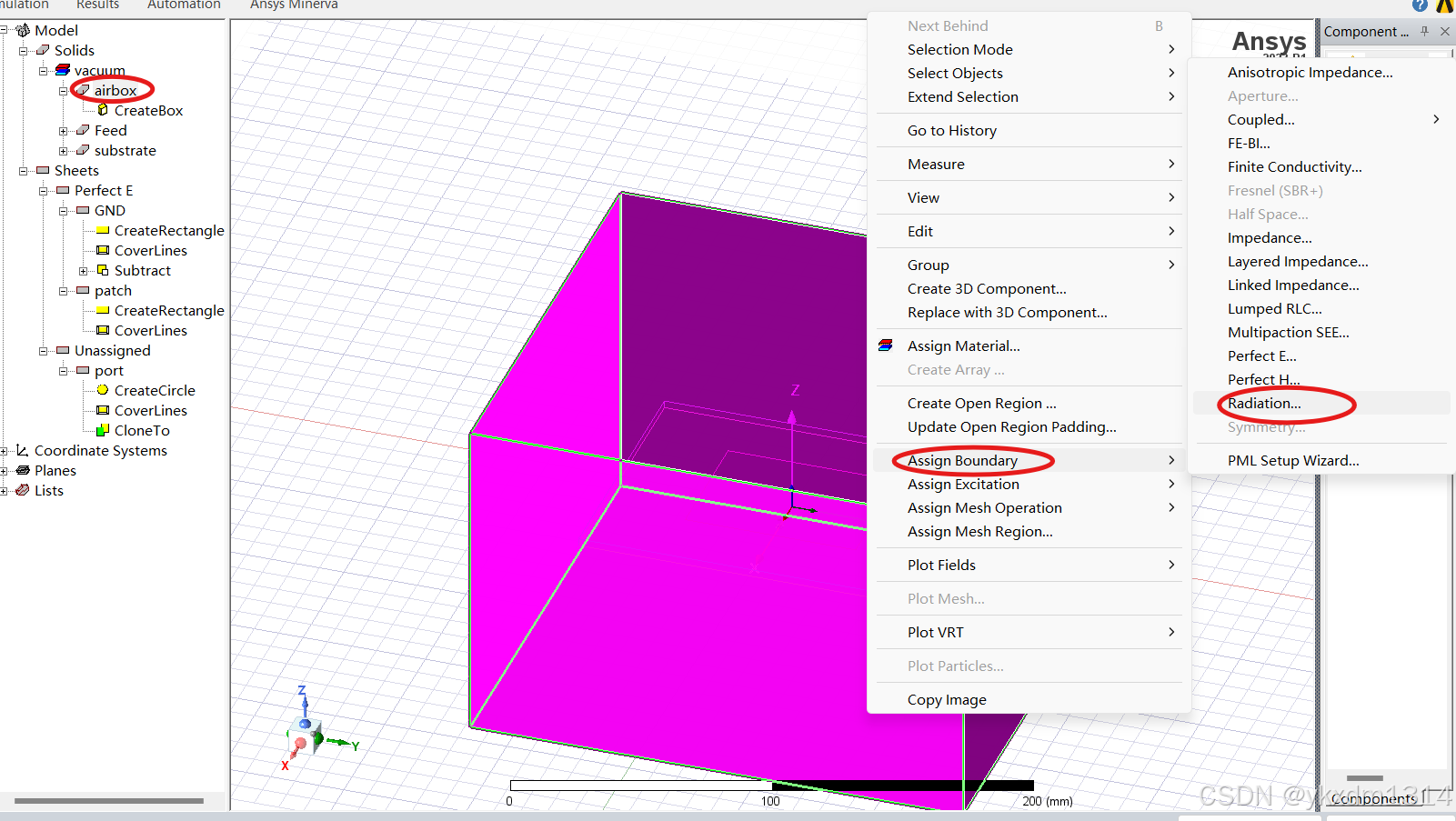
Task: Expand the Coordinate Systems node
Action: [4, 450]
